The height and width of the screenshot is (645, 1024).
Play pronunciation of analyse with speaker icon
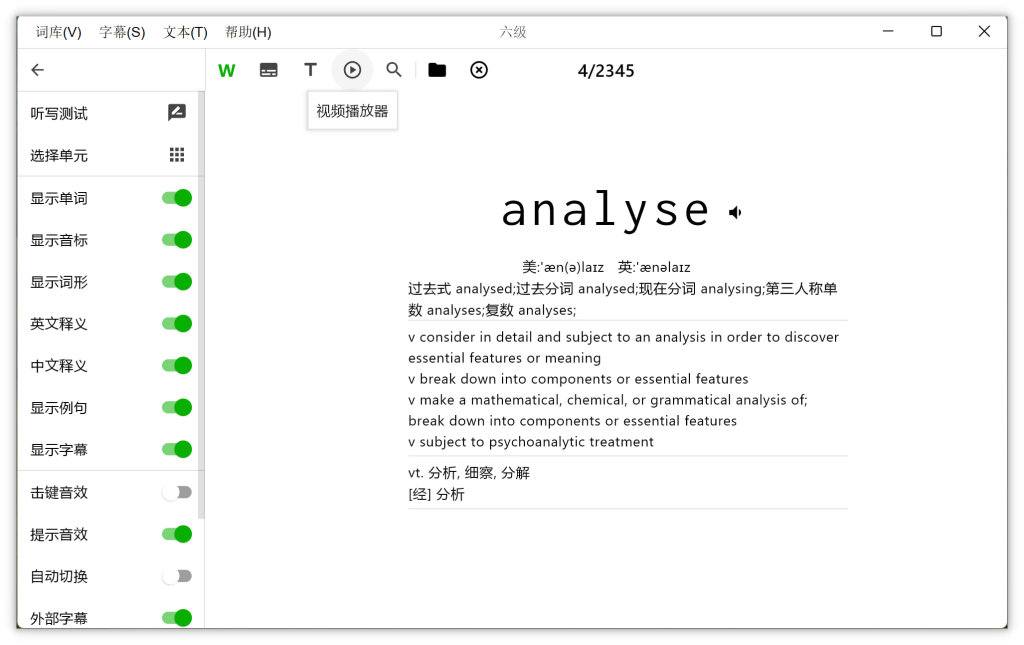(736, 212)
